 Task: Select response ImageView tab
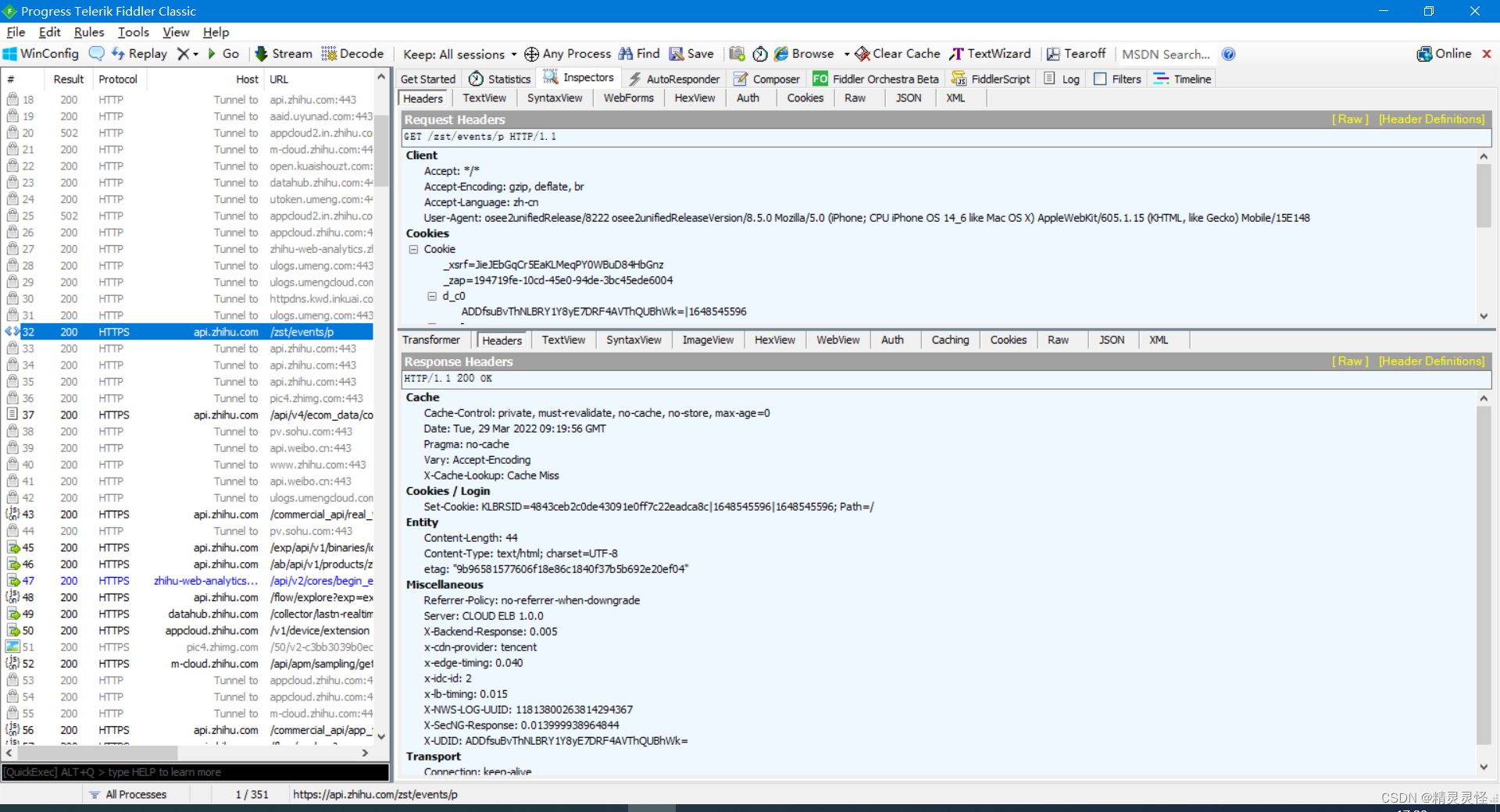[x=708, y=340]
